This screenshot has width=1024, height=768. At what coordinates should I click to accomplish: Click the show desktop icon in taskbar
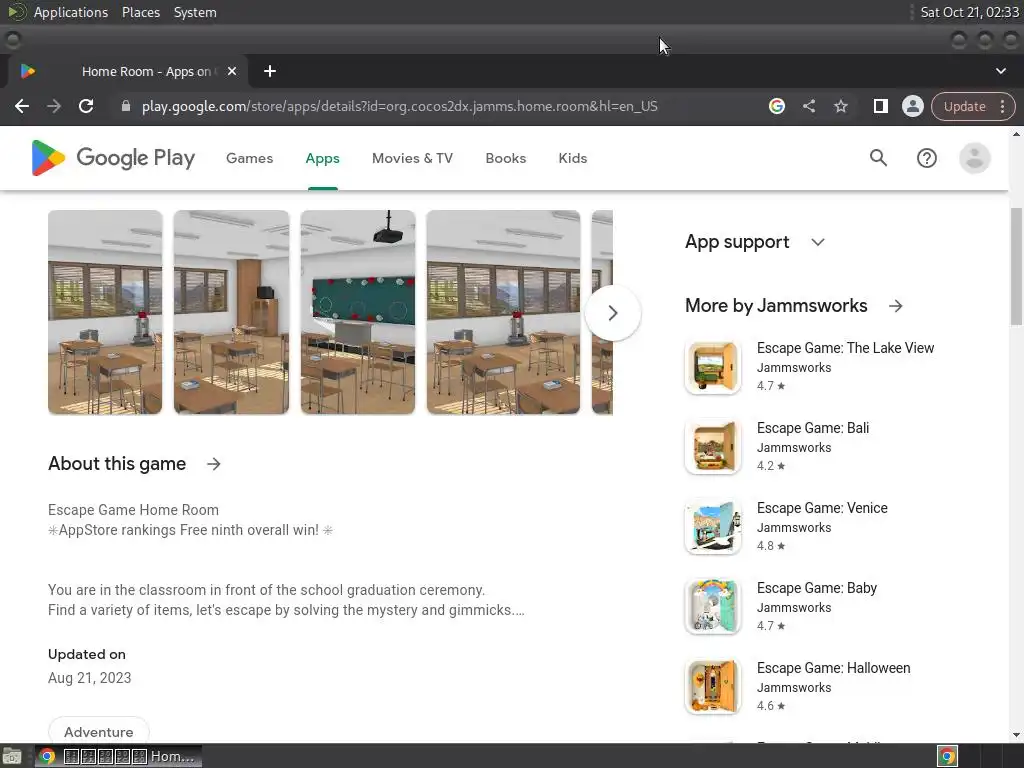click(x=12, y=756)
